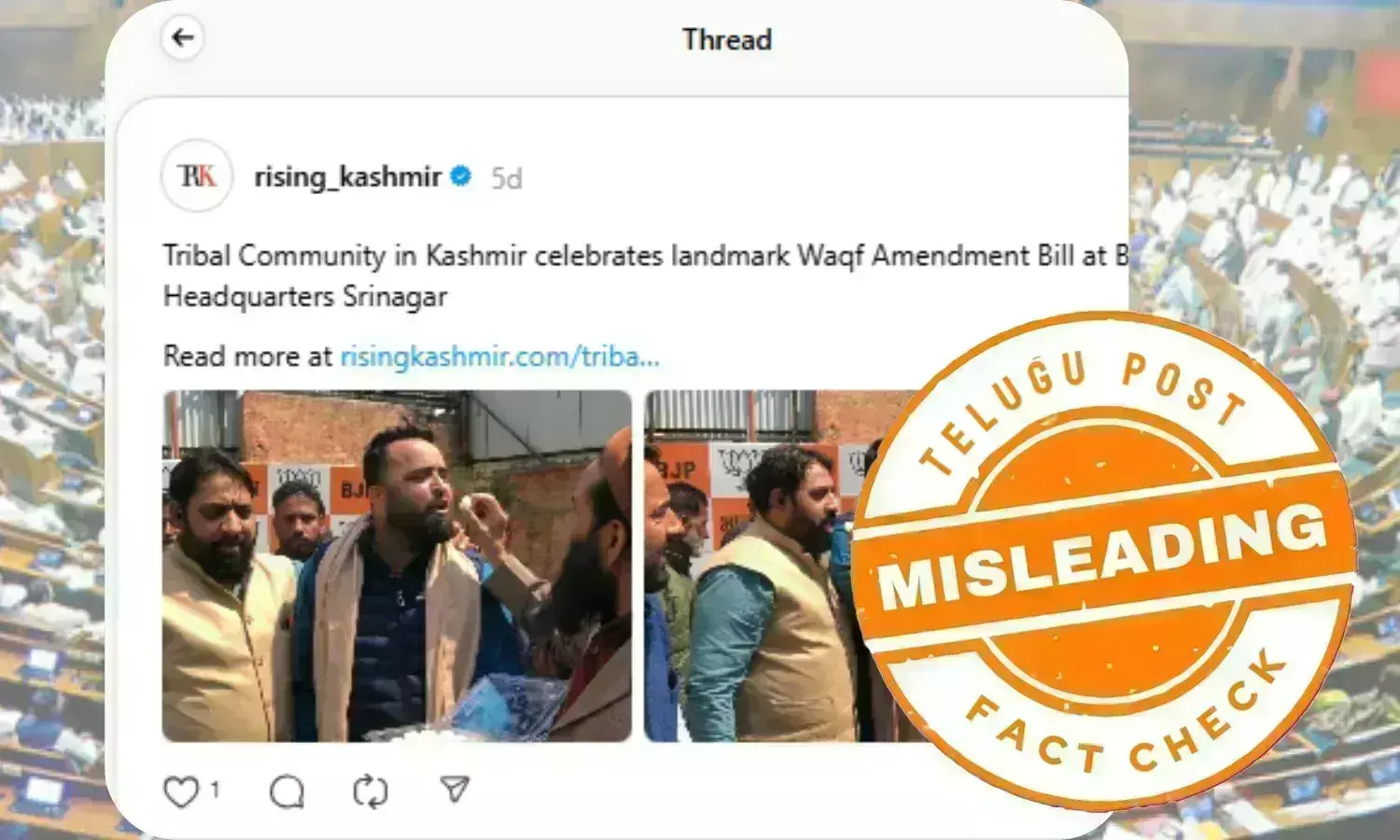Open the Rising Kashmir profile avatar
Image resolution: width=1400 pixels, height=840 pixels.
point(197,175)
